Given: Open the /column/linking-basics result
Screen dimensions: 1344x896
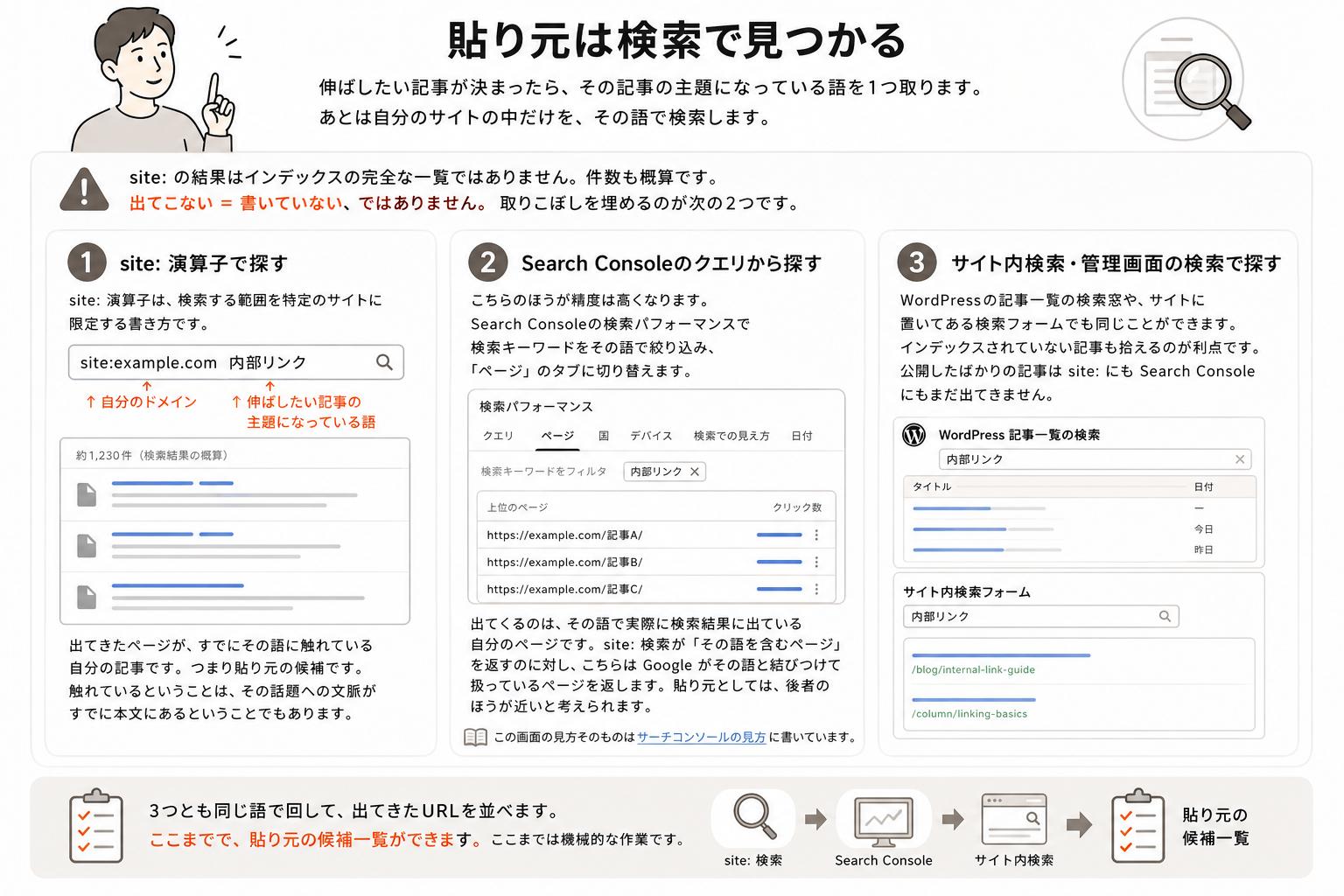Looking at the screenshot, I should 969,714.
